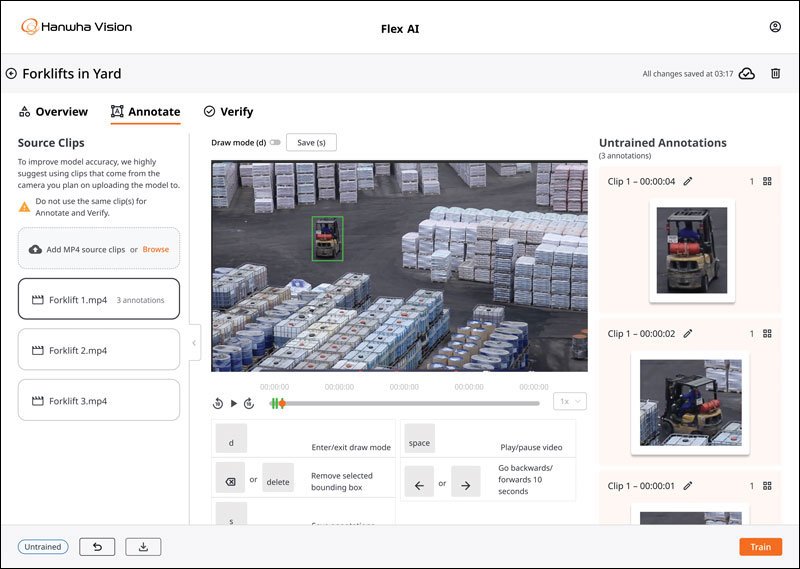Open the Verify tab
Image resolution: width=800 pixels, height=569 pixels.
pos(229,111)
